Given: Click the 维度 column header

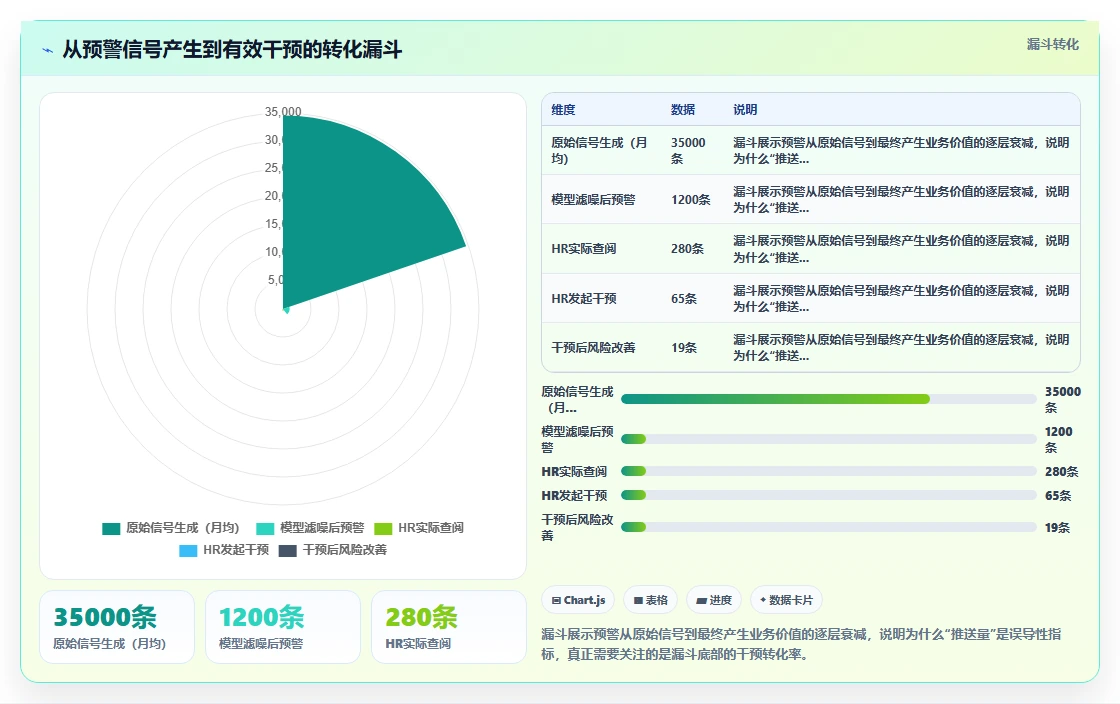Looking at the screenshot, I should click(x=563, y=110).
